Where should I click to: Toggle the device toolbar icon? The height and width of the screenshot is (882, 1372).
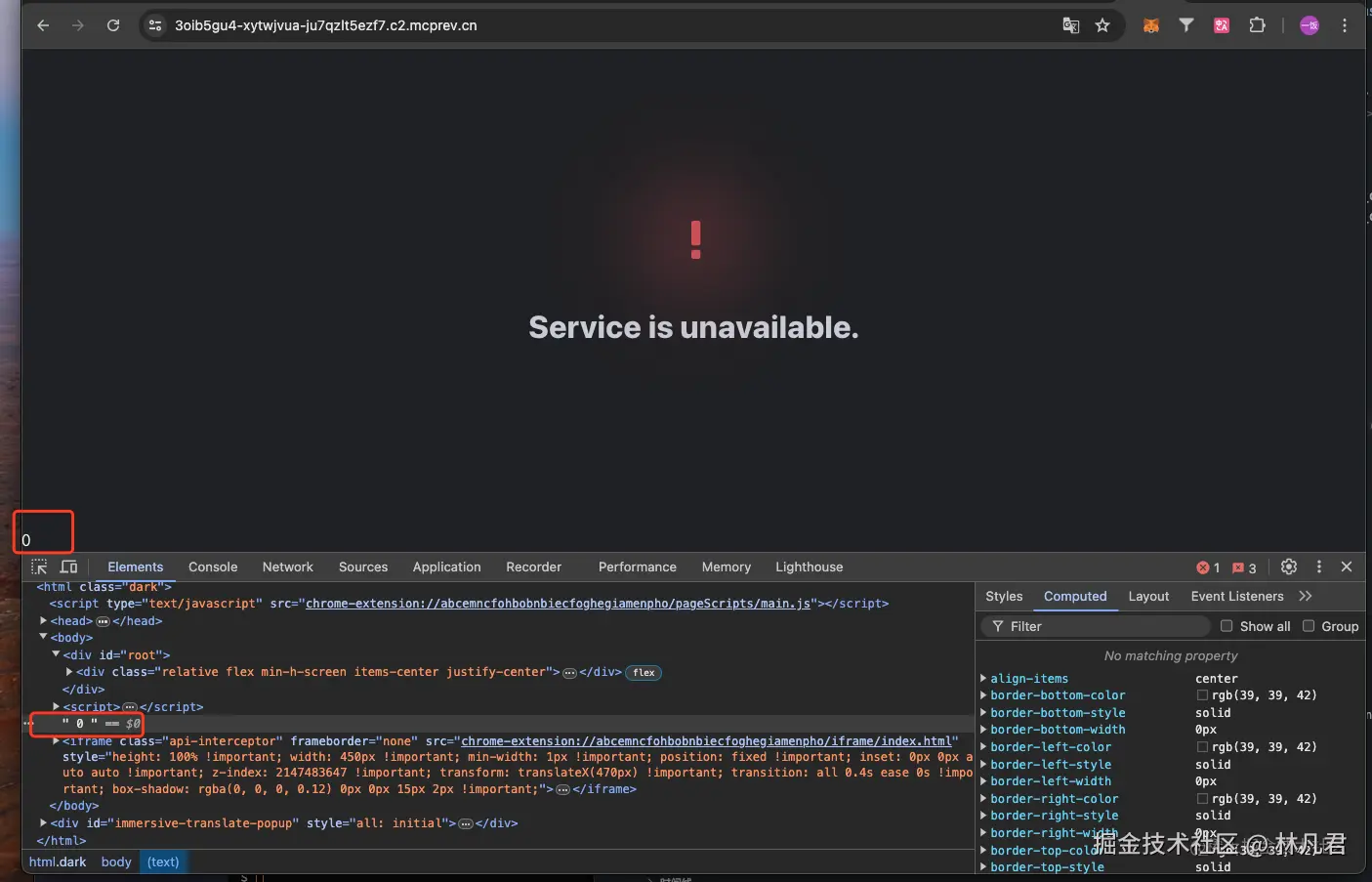(x=68, y=567)
